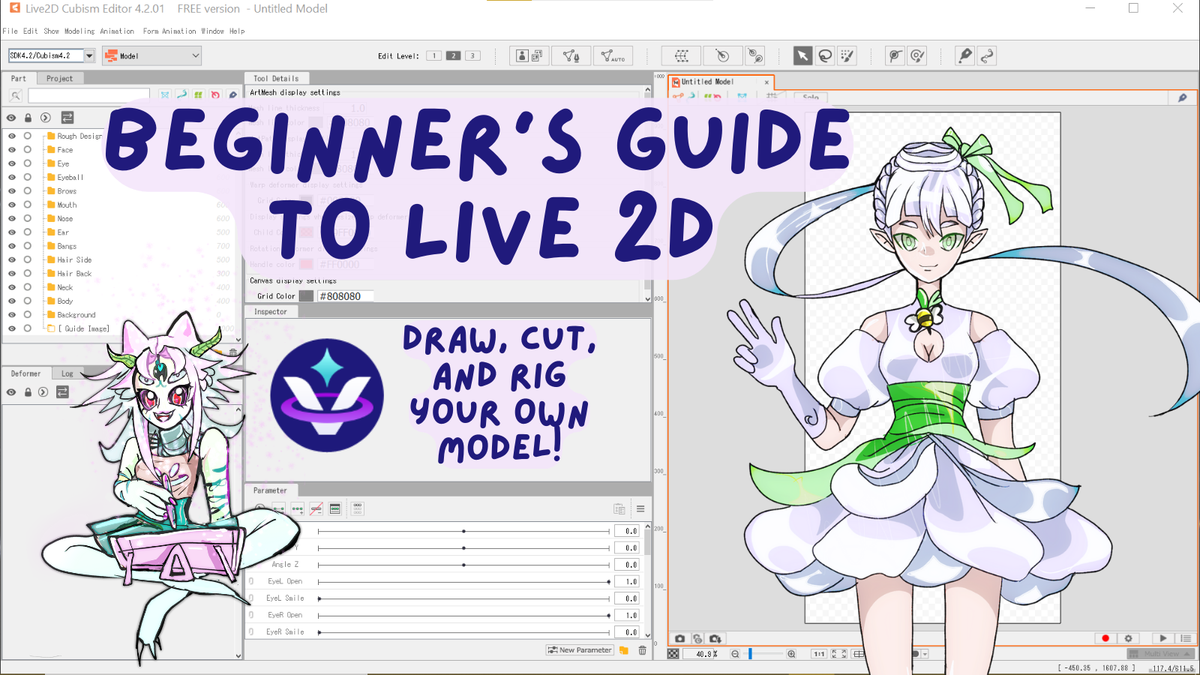
Task: Click the Solo button
Action: (x=810, y=97)
